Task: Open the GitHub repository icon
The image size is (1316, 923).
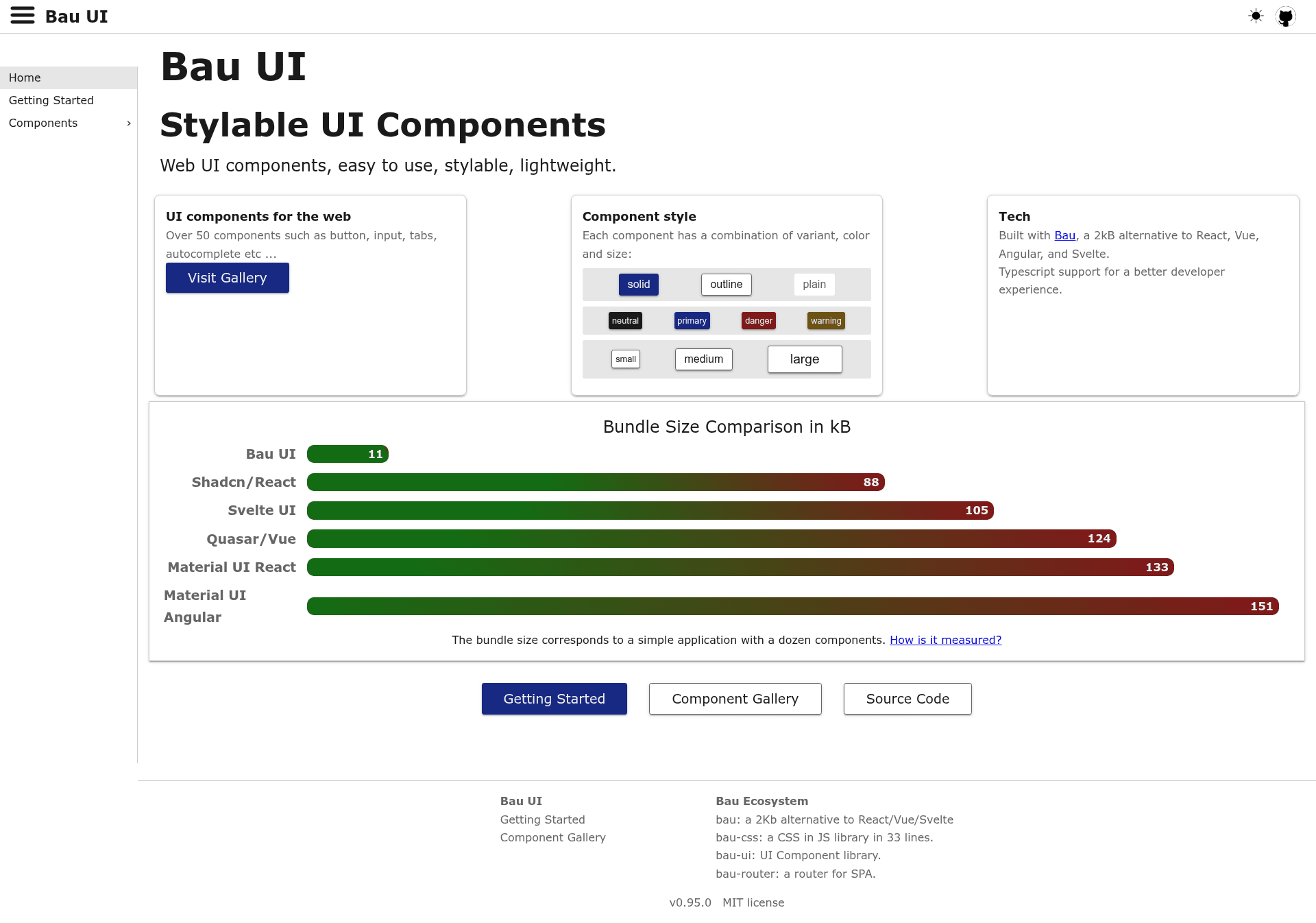Action: (1286, 16)
